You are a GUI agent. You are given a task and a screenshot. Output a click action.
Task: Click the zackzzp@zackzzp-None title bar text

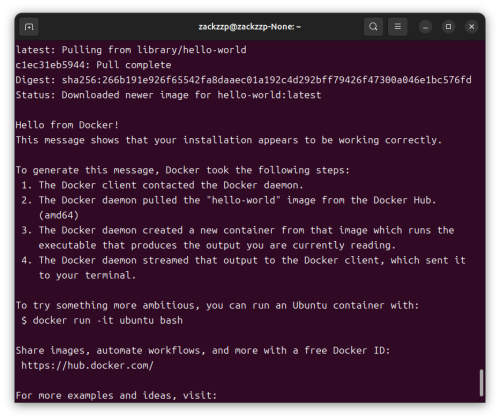tap(250, 27)
